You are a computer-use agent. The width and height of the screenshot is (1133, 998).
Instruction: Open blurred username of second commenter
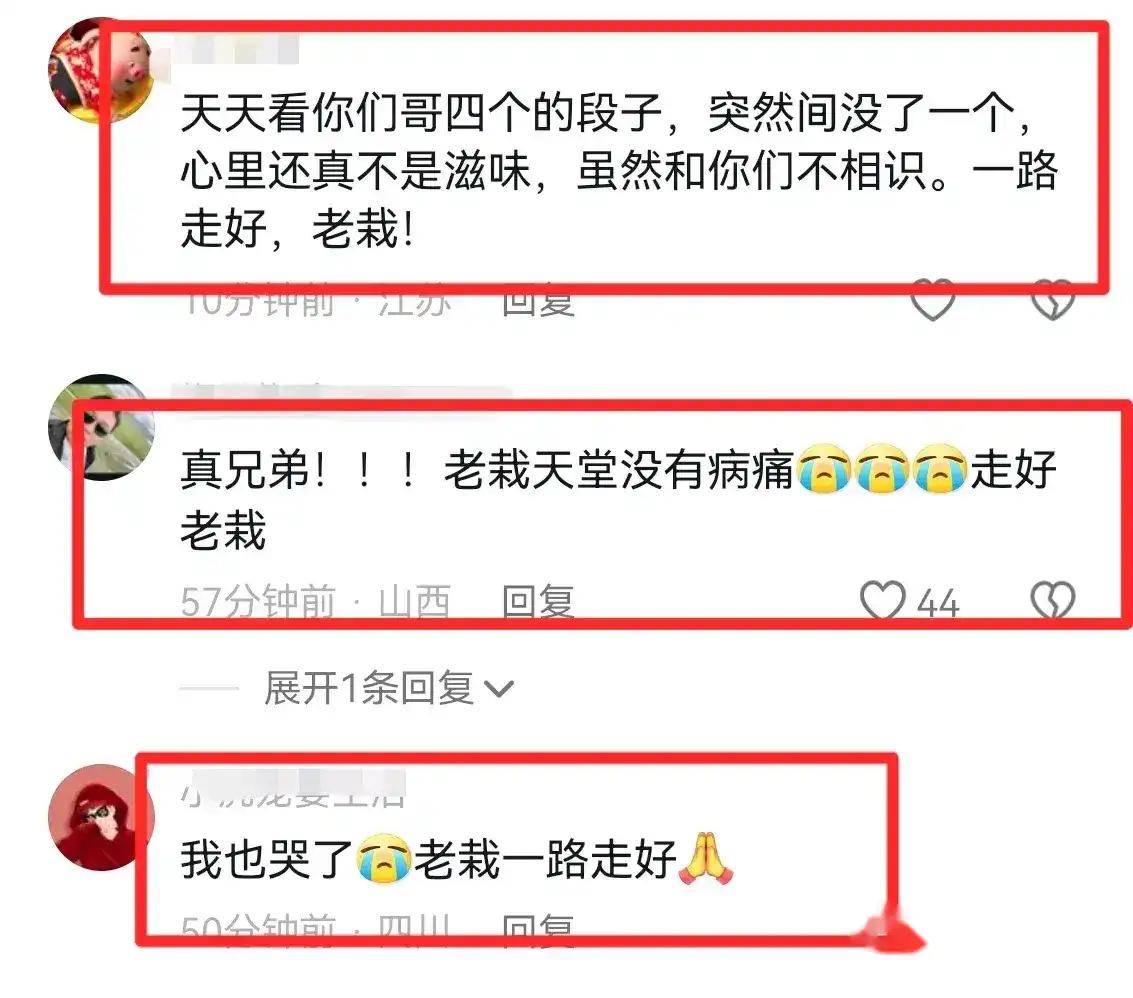pos(341,392)
